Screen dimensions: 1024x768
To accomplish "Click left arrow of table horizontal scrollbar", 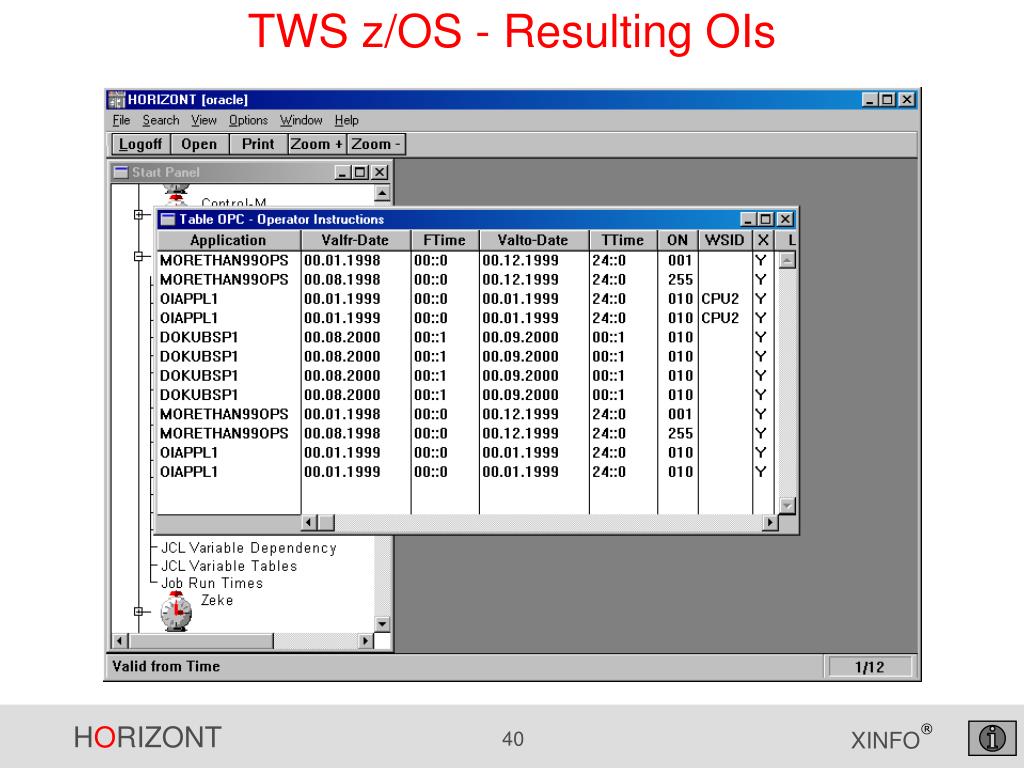I will pos(310,522).
